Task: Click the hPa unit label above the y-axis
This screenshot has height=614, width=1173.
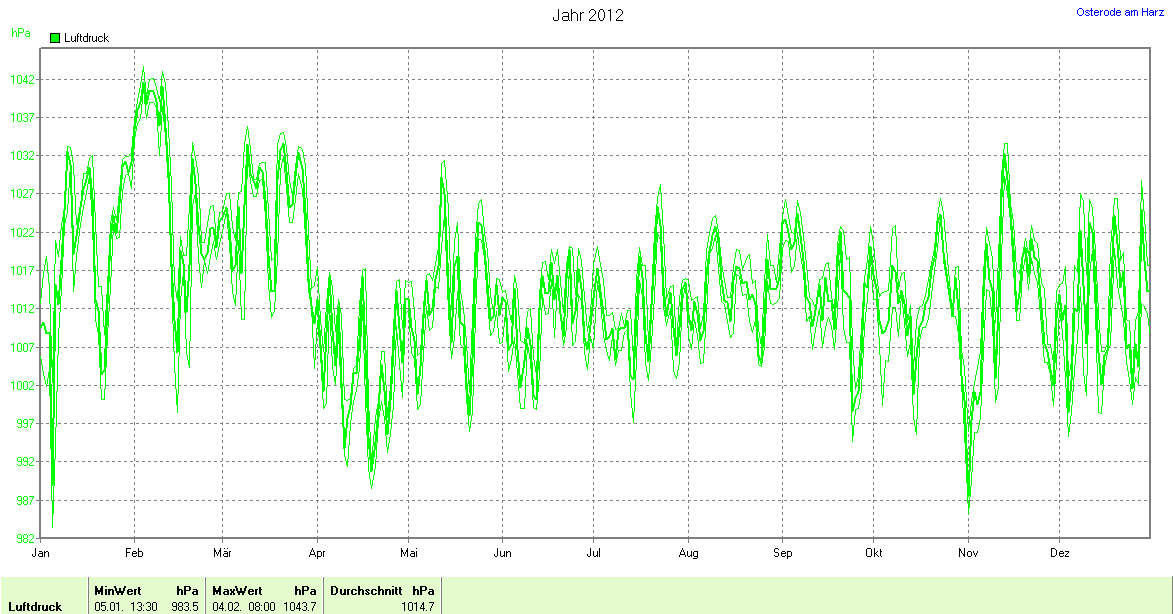Action: 20,33
